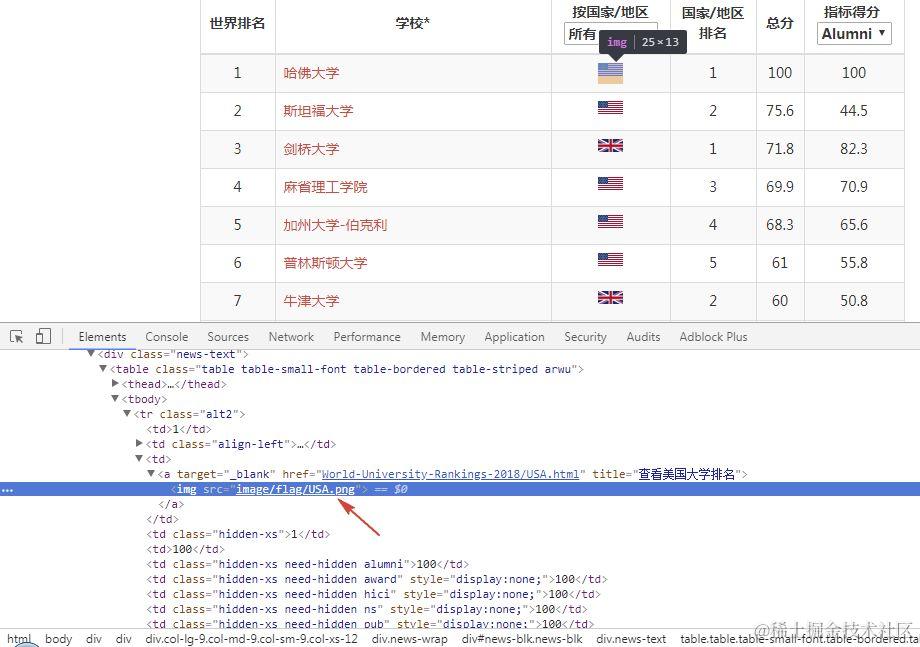Open the Network tab
The image size is (920, 647).
291,337
